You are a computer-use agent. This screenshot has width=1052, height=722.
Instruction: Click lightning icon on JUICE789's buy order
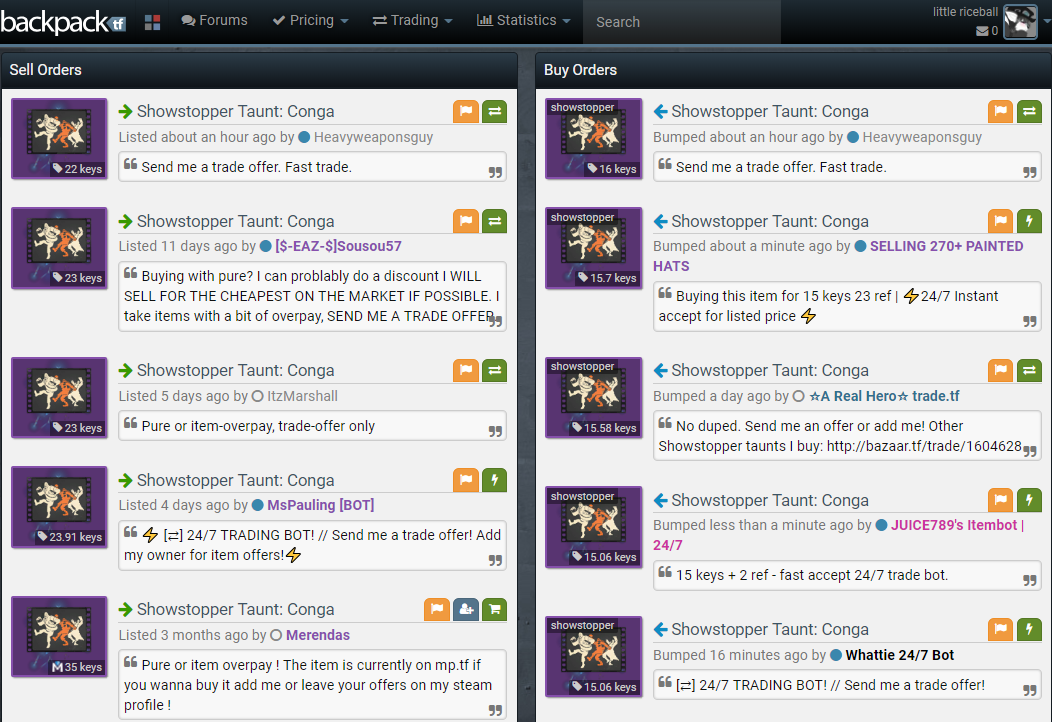coord(1029,500)
